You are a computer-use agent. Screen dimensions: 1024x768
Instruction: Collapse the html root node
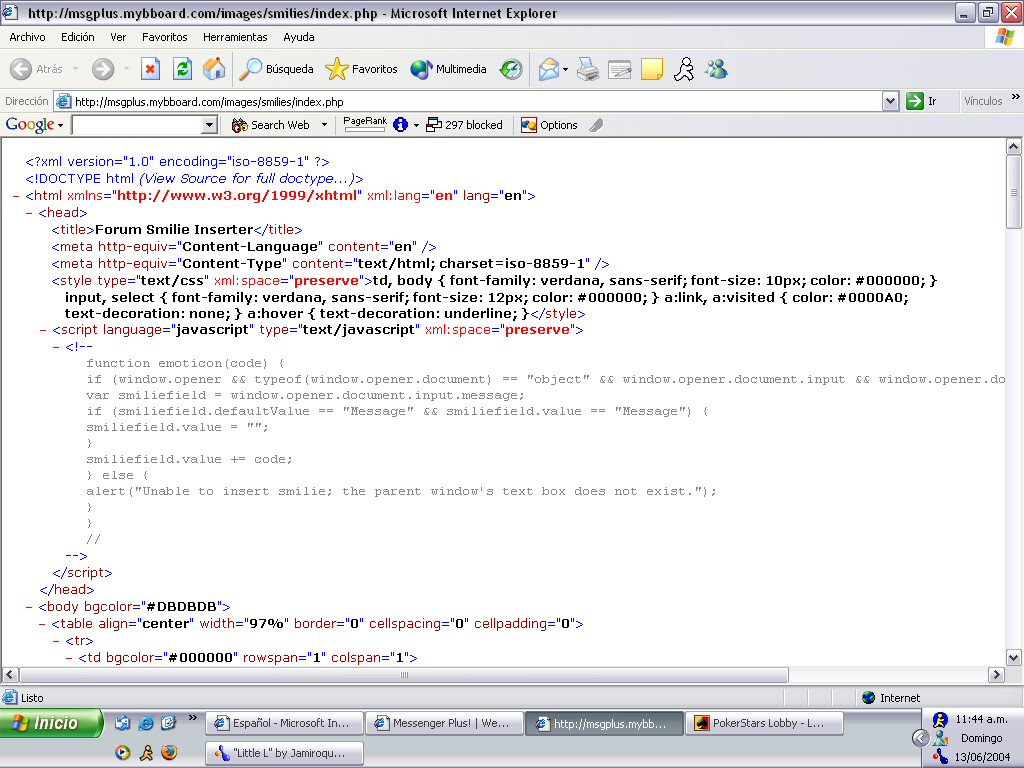16,196
